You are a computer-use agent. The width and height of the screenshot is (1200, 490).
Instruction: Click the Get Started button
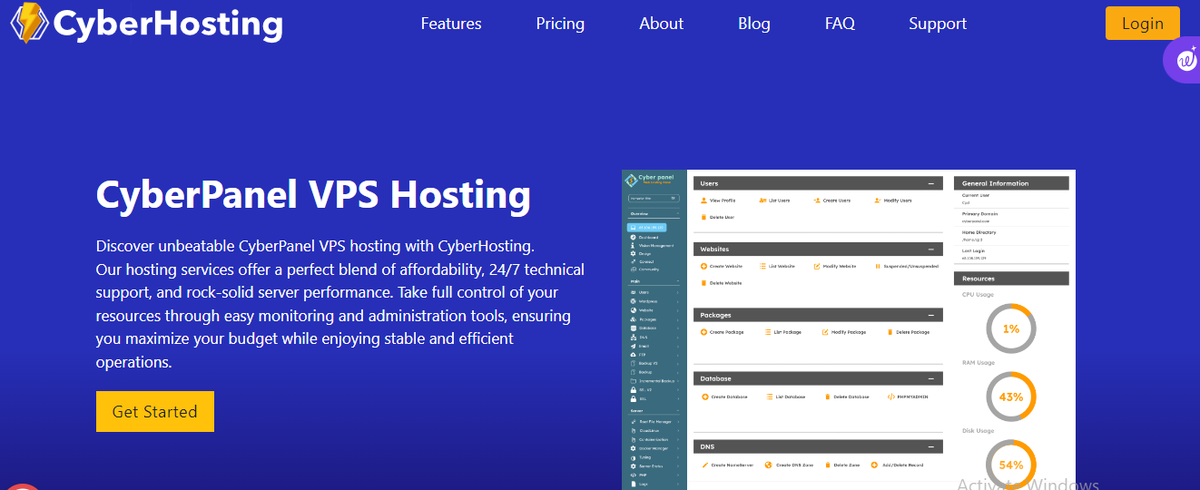click(155, 411)
